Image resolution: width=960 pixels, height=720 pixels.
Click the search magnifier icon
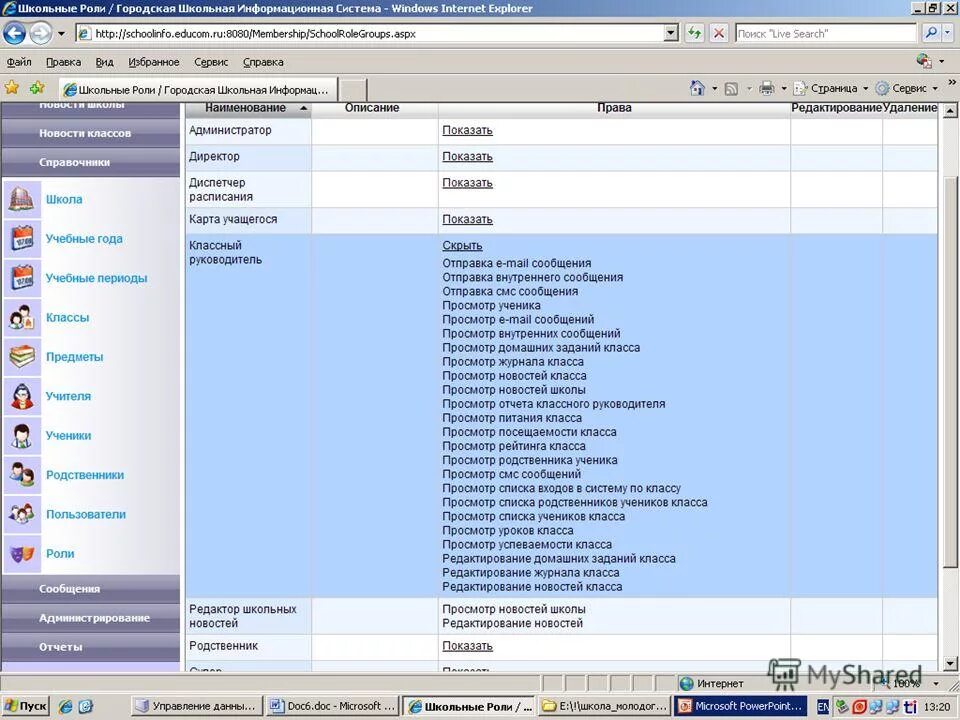tap(931, 33)
